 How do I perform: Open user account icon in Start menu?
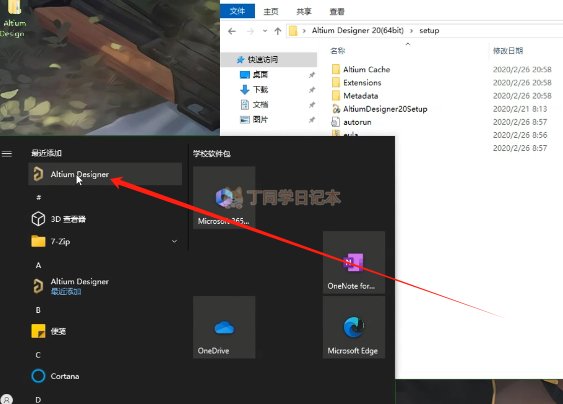pos(7,399)
